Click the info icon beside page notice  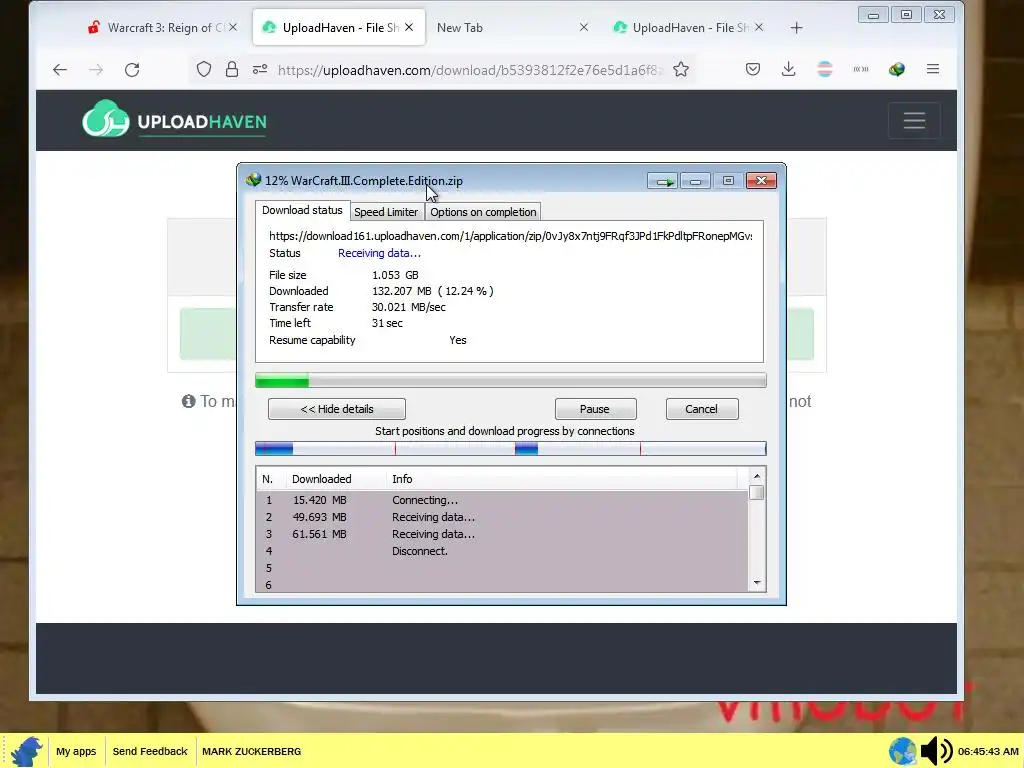(189, 401)
